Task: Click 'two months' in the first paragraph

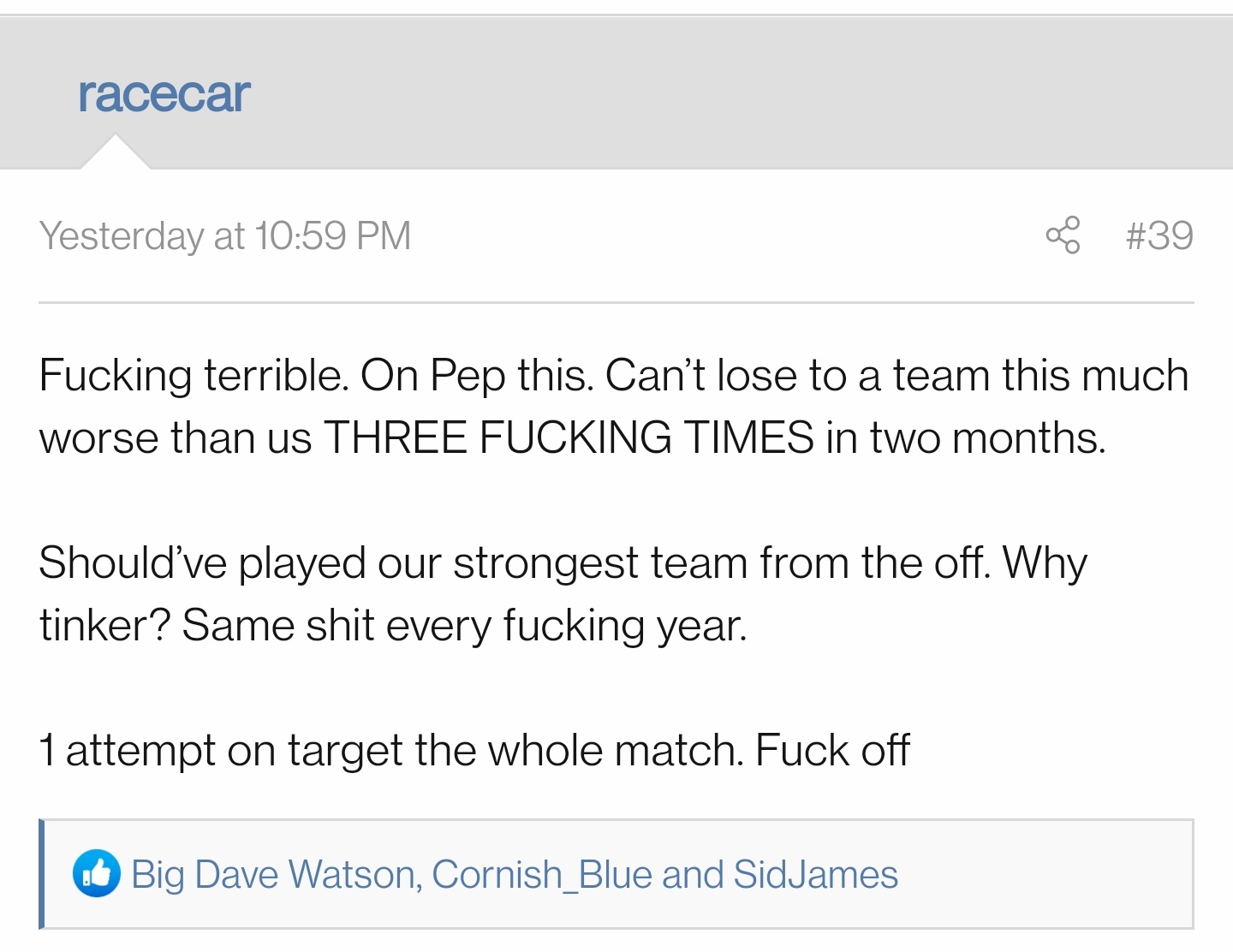Action: [988, 437]
